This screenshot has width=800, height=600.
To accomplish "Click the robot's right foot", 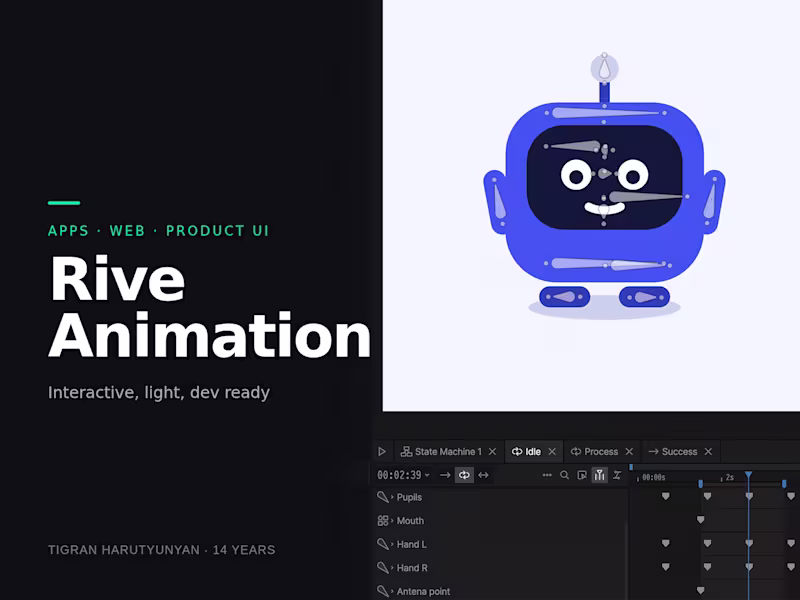I will tap(644, 297).
